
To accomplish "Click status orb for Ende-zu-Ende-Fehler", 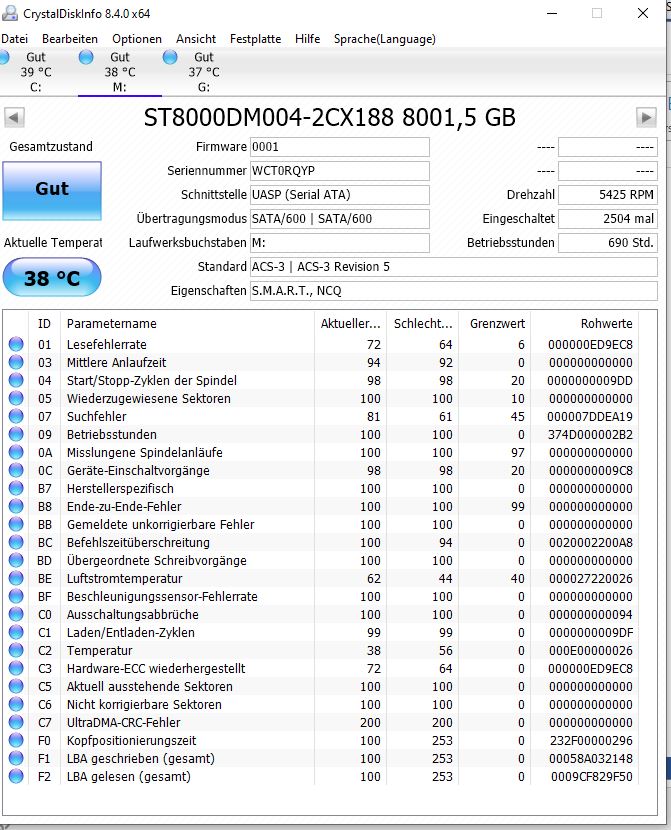I will [16, 506].
